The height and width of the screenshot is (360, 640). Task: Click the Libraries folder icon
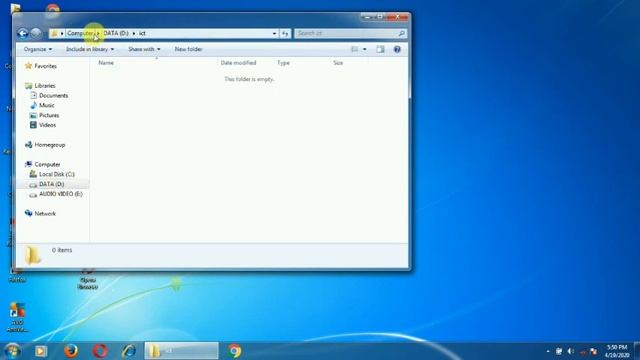pyautogui.click(x=29, y=86)
